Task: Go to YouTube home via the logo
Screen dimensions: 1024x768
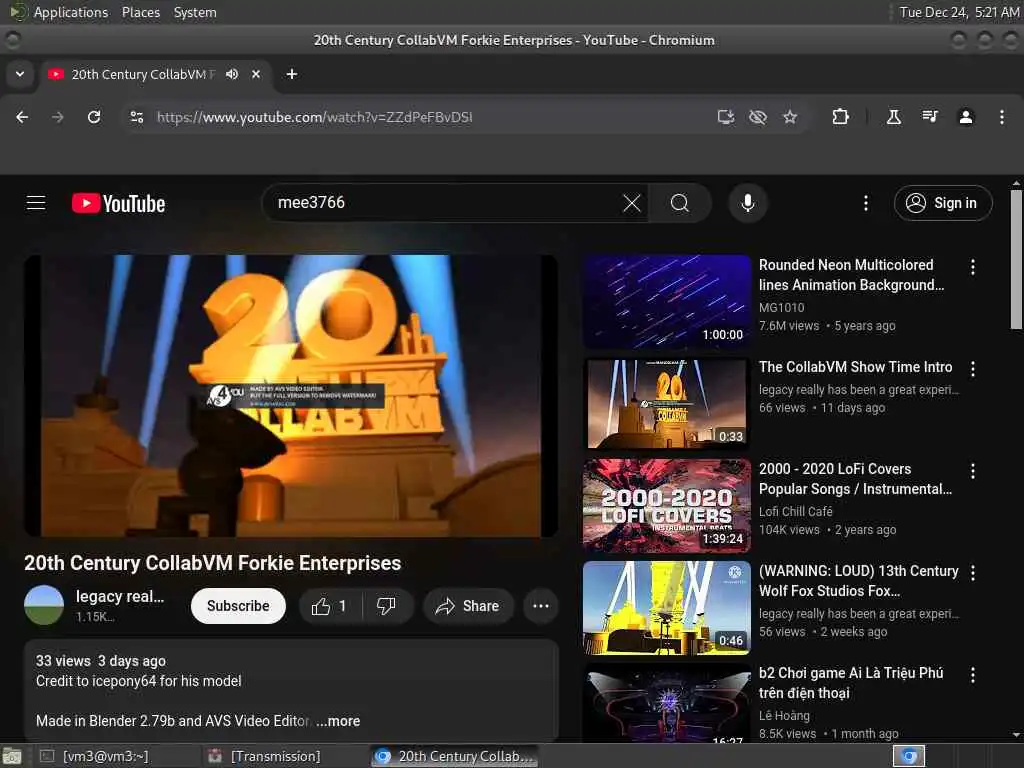Action: pos(118,203)
